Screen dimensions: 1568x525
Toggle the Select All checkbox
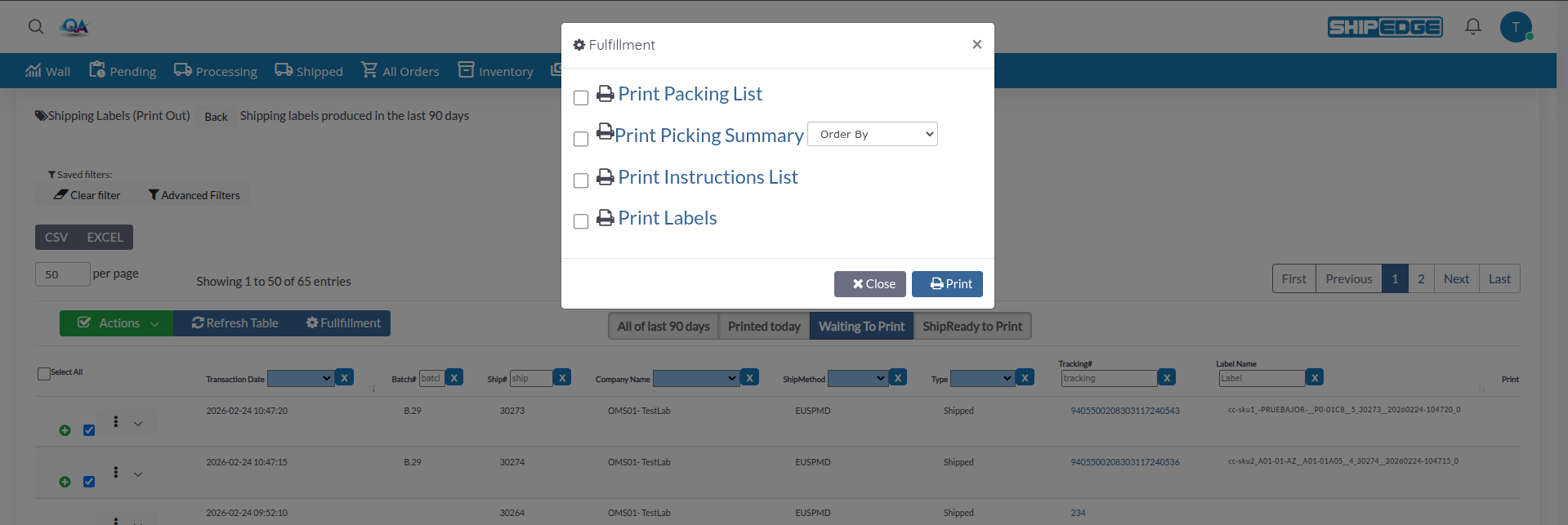(42, 372)
